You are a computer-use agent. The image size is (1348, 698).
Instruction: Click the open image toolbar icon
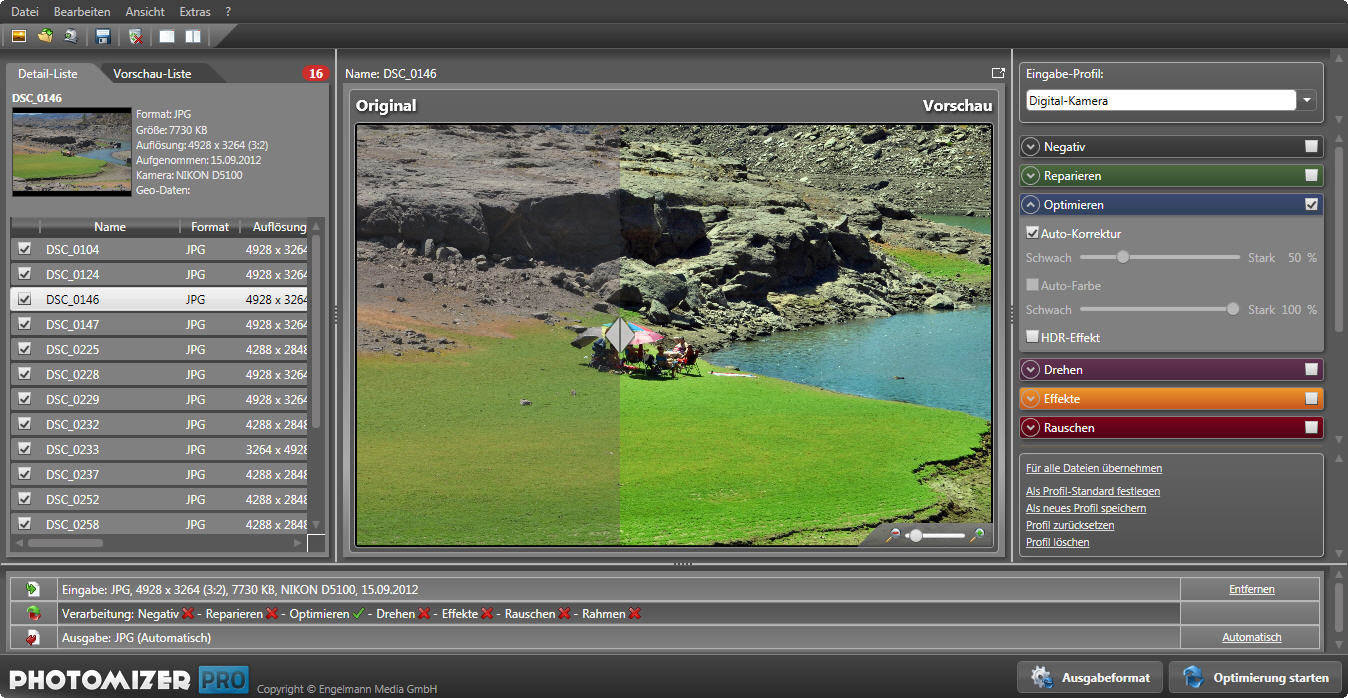(19, 37)
